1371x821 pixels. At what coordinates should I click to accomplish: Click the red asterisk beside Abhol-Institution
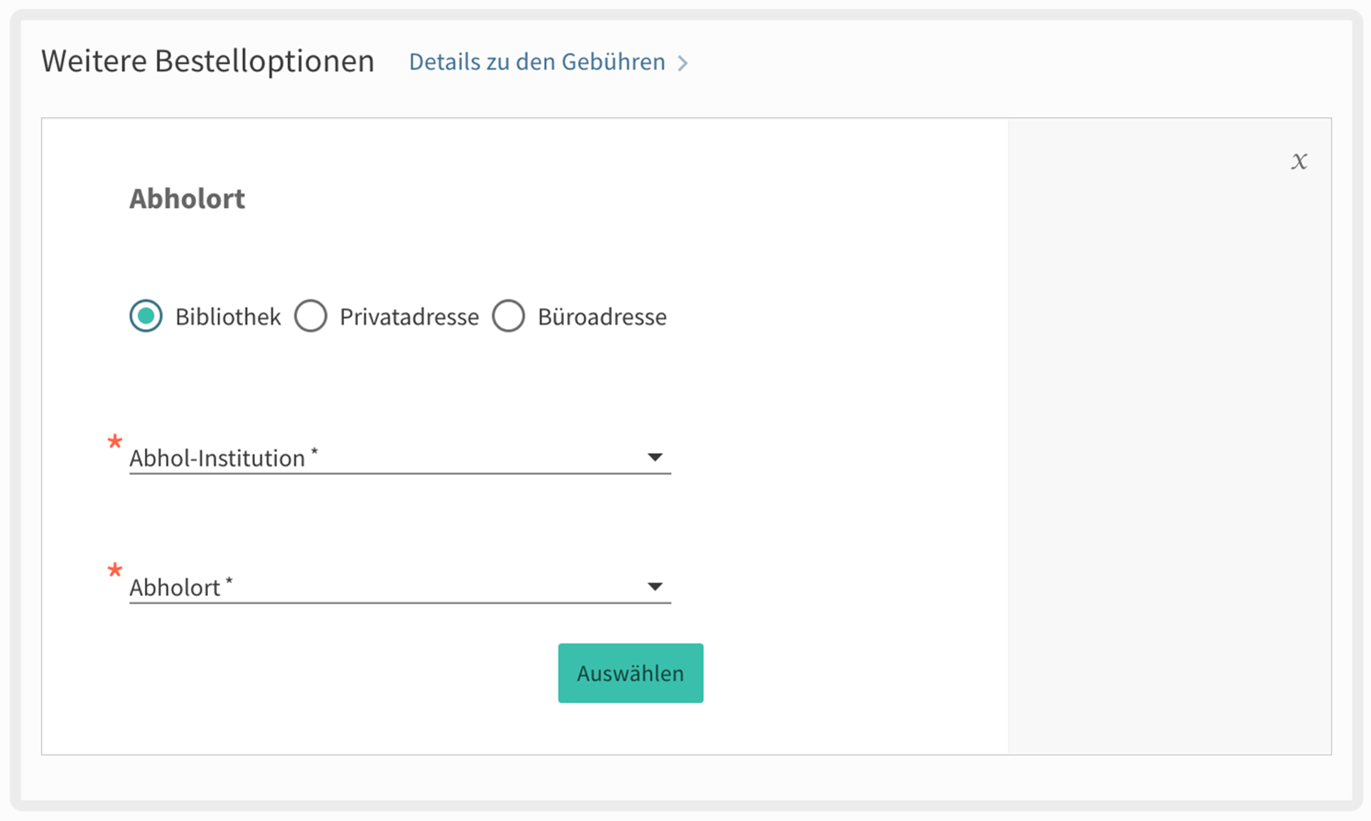coord(115,442)
